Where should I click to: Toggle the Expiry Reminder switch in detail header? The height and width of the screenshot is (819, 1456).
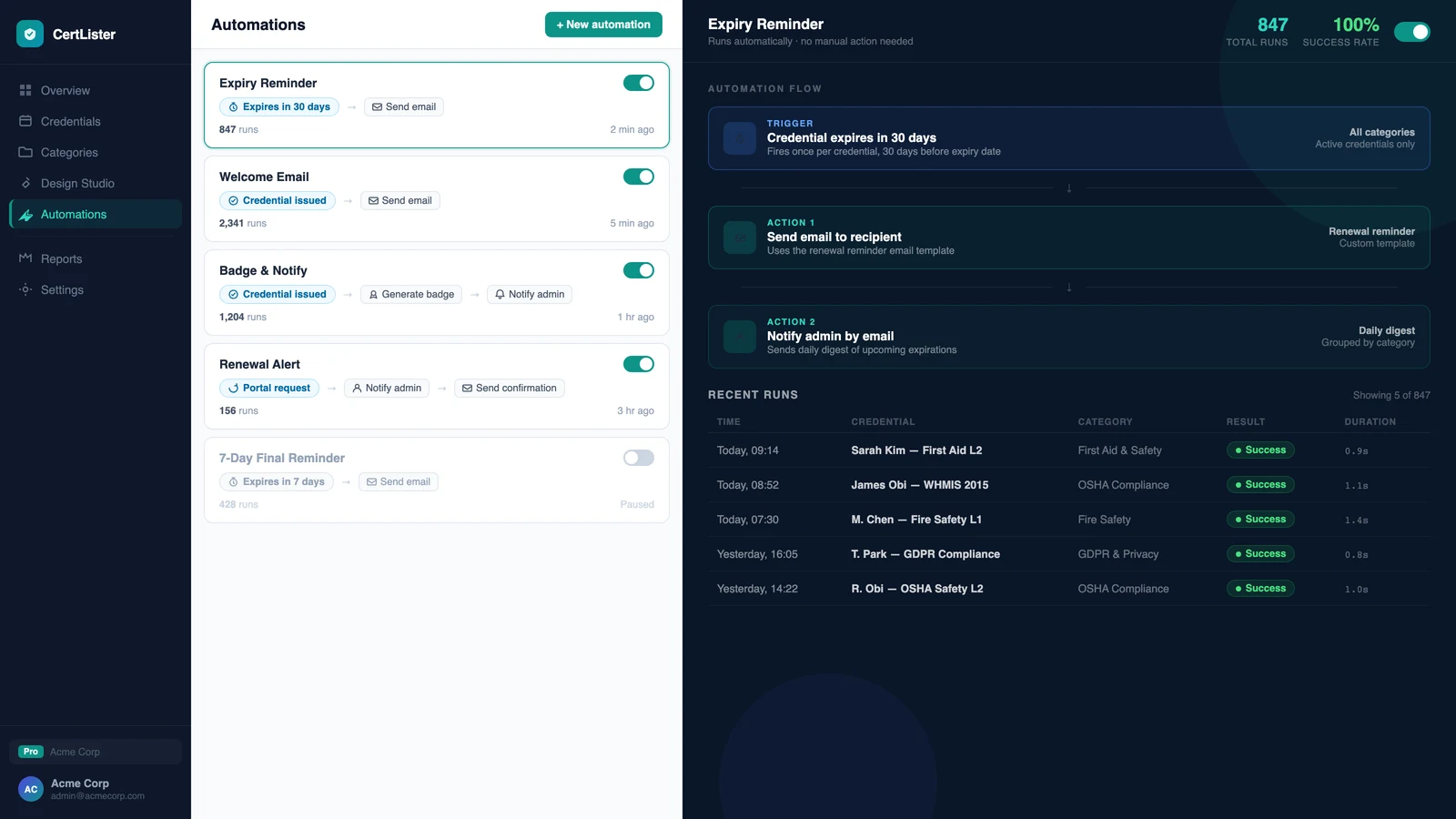[x=1412, y=32]
